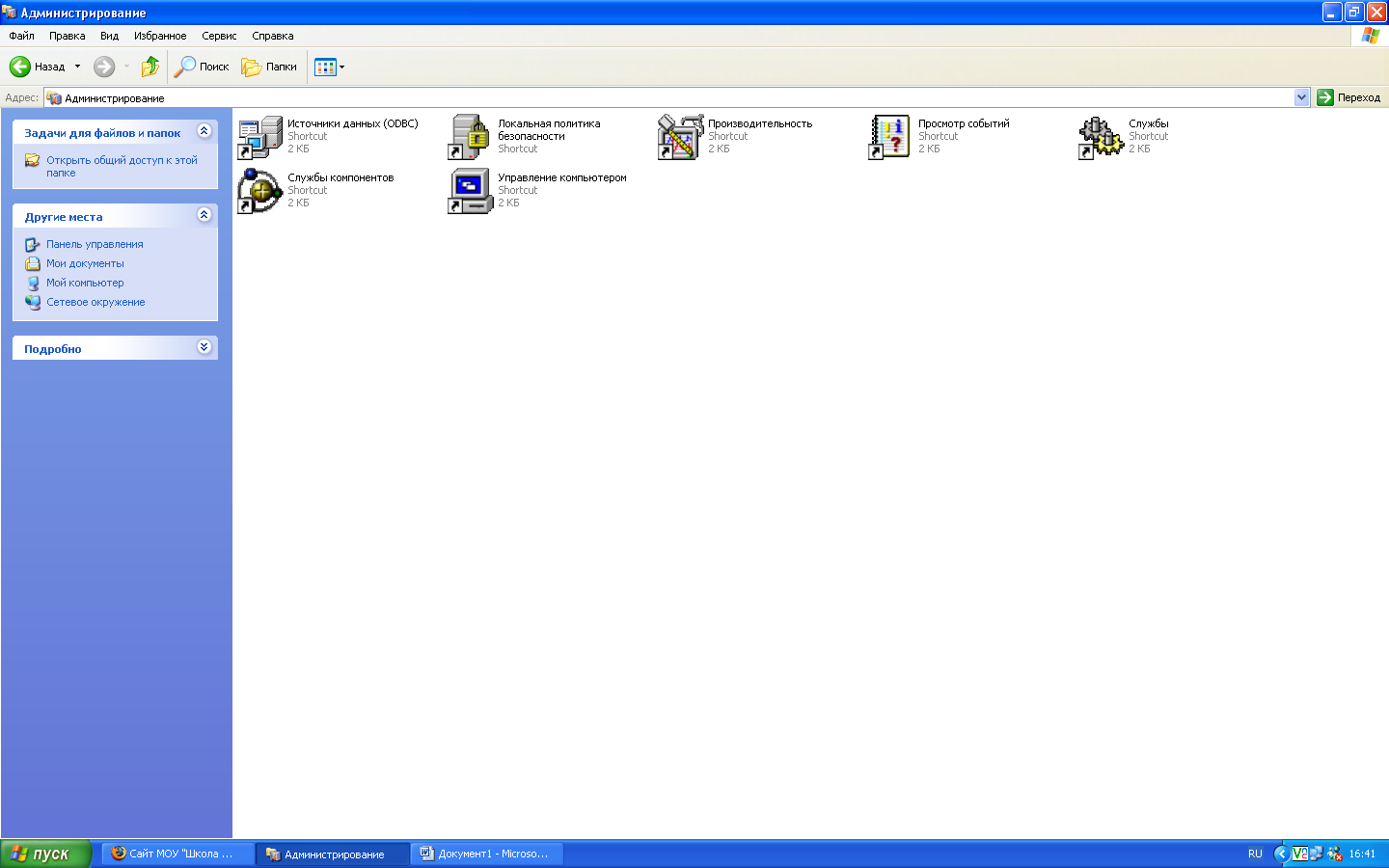The width and height of the screenshot is (1389, 868).
Task: Toggle the Папки folders pane button
Action: pyautogui.click(x=269, y=67)
